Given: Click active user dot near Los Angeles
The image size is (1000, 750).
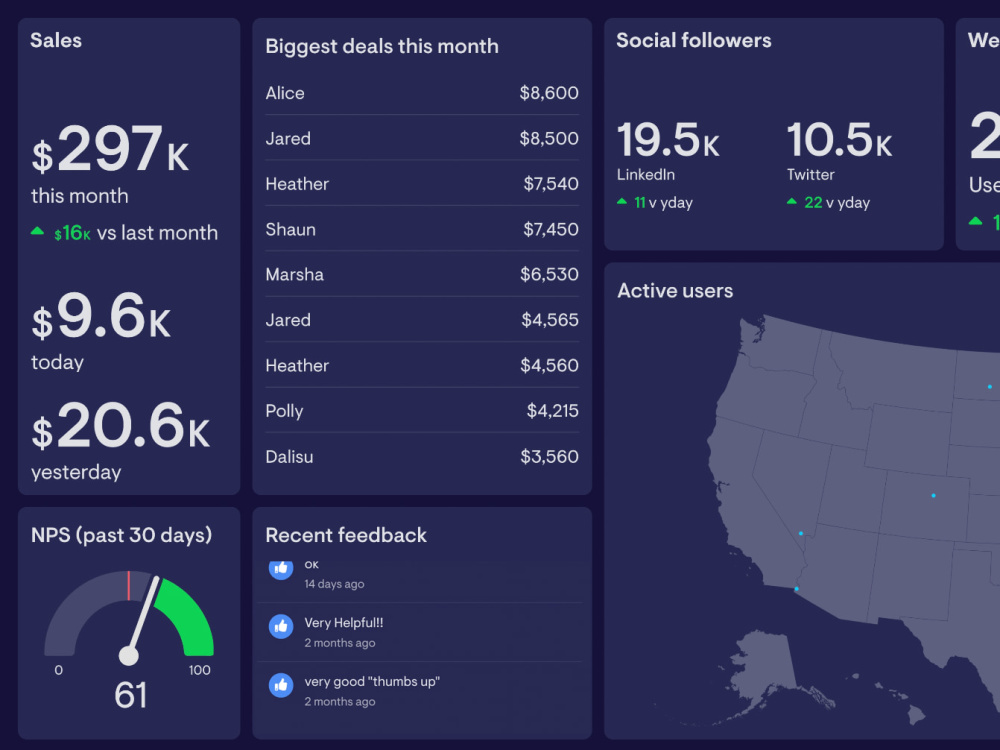Looking at the screenshot, I should pyautogui.click(x=796, y=589).
